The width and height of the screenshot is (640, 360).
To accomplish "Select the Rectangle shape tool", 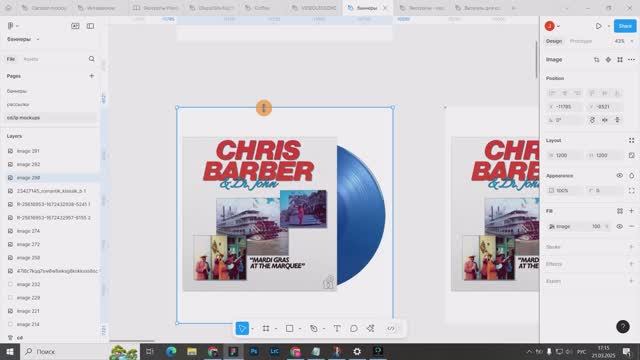I will coord(289,329).
